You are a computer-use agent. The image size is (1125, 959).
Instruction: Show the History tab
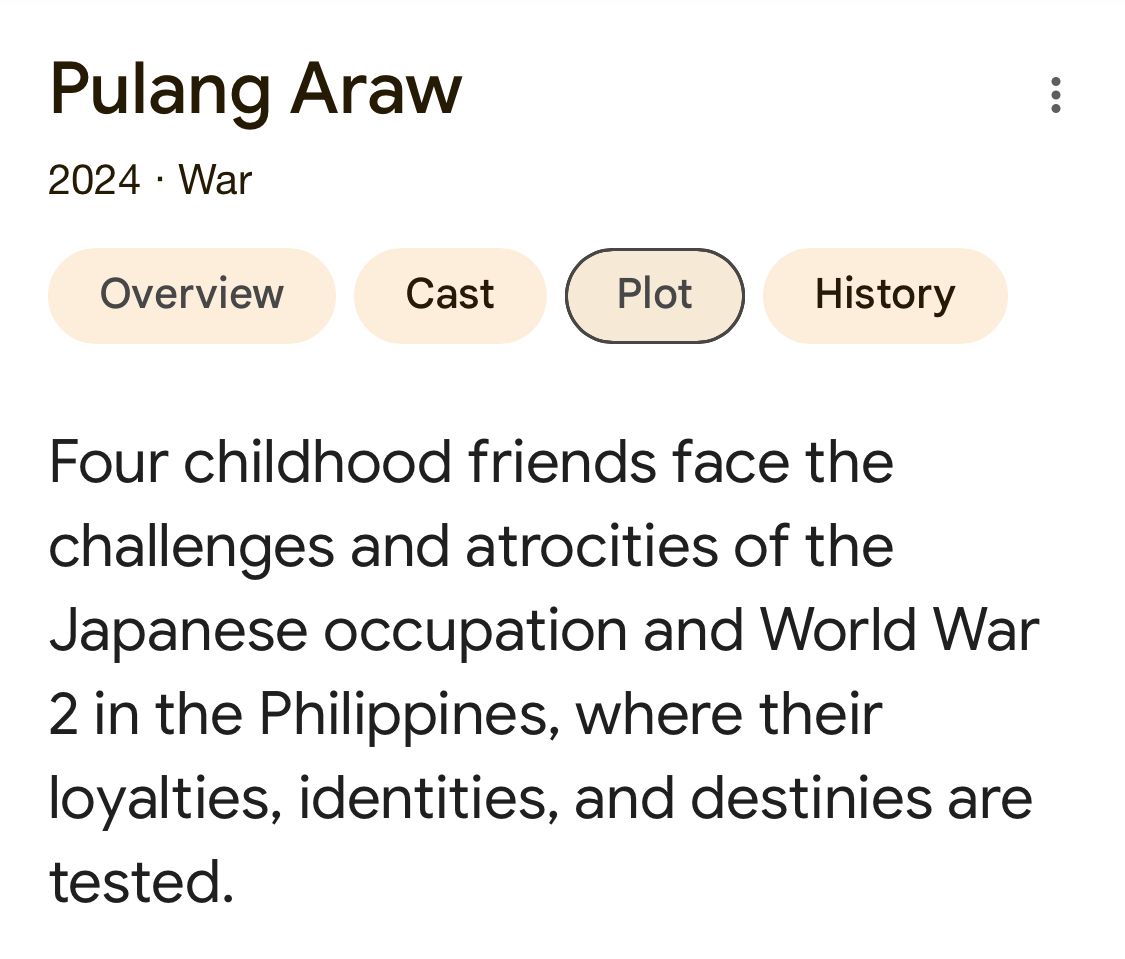(885, 296)
